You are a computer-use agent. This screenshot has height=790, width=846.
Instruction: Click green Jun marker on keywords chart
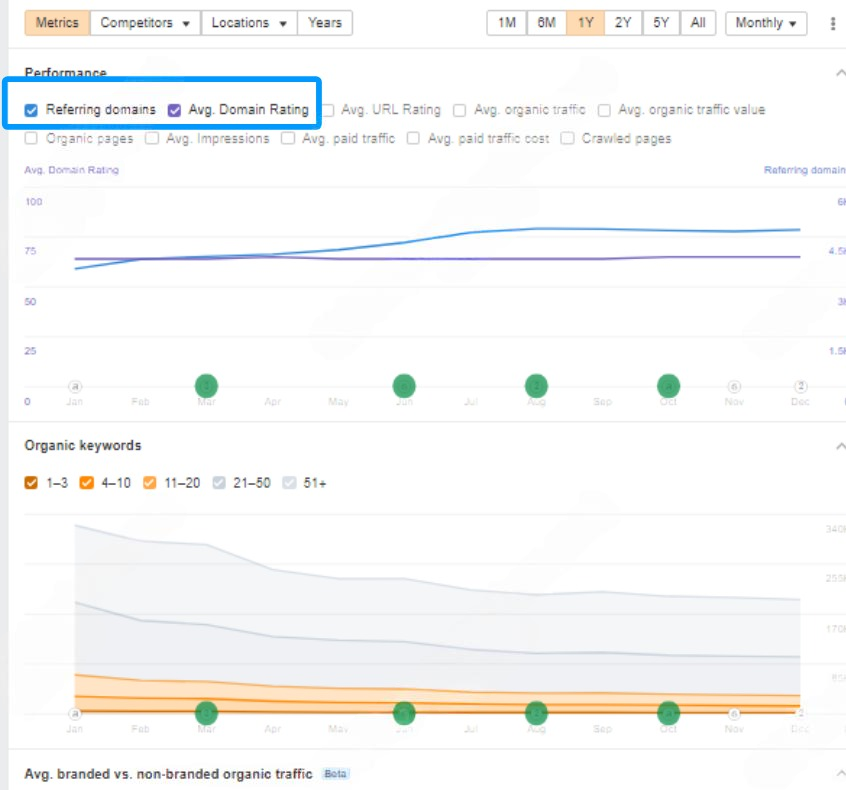[404, 713]
